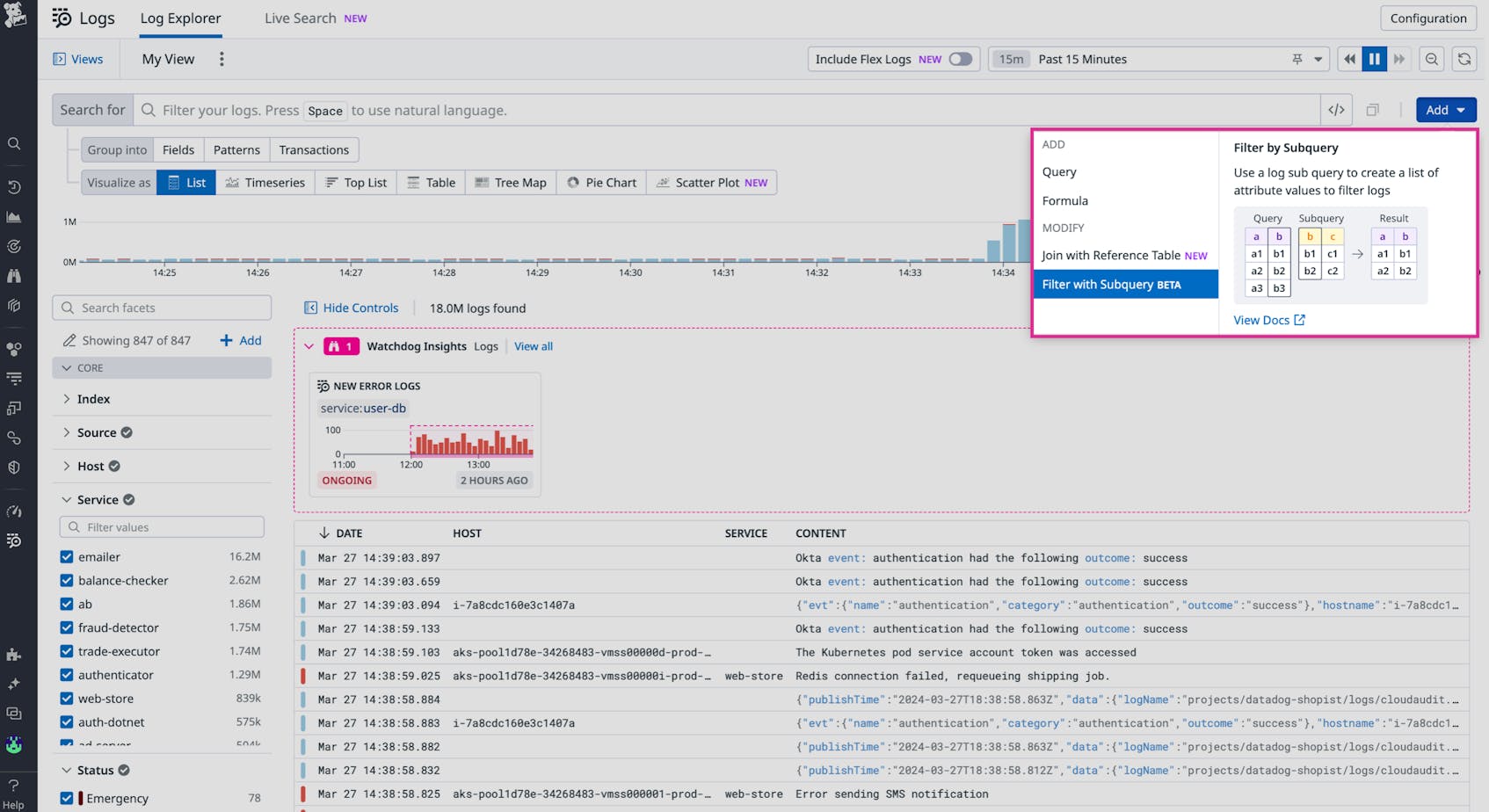Open the sidebar Search icon

[x=14, y=143]
